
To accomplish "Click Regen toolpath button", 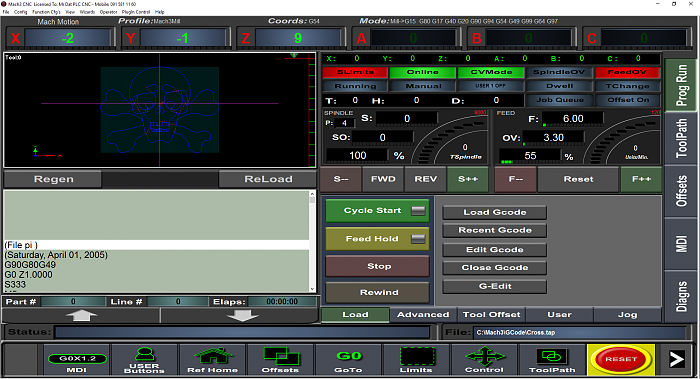I will click(53, 179).
